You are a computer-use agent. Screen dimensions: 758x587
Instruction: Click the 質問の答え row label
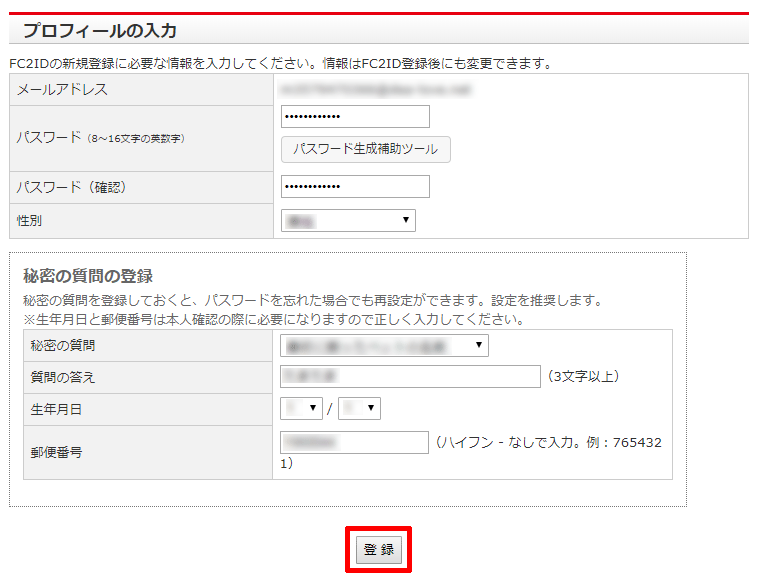pos(62,377)
